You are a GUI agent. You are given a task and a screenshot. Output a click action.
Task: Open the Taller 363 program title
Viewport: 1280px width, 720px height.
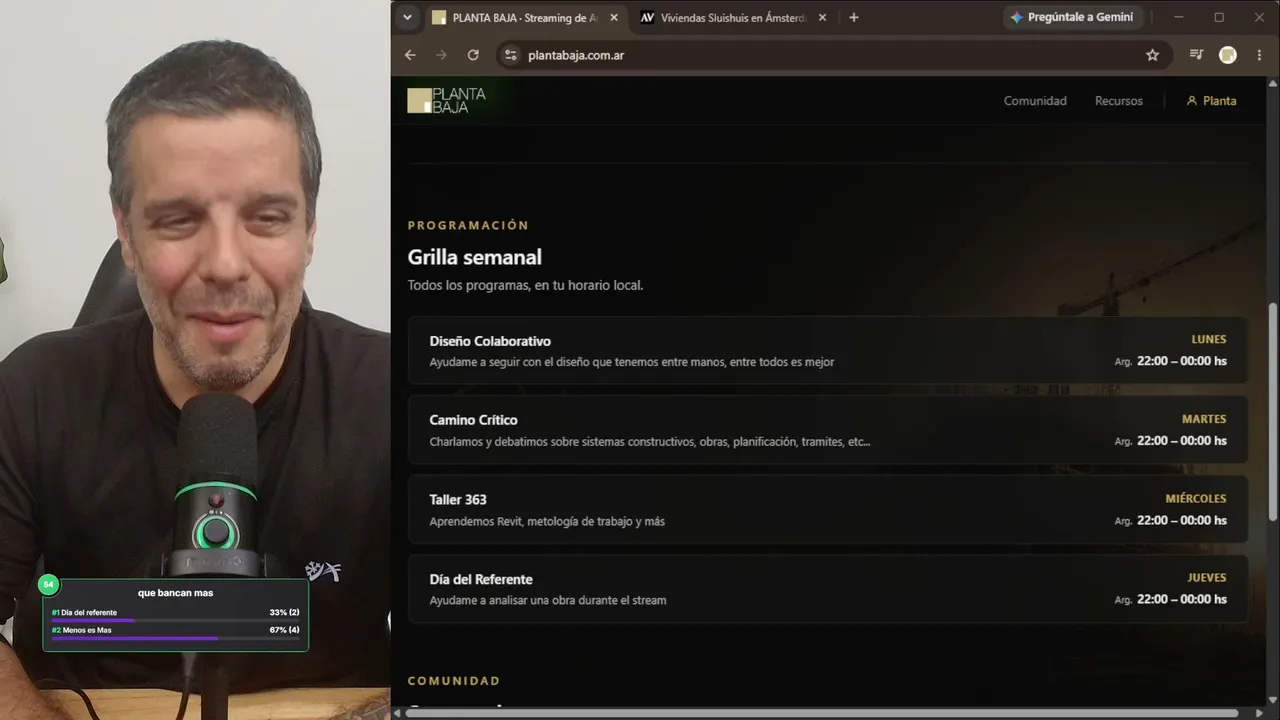point(458,499)
